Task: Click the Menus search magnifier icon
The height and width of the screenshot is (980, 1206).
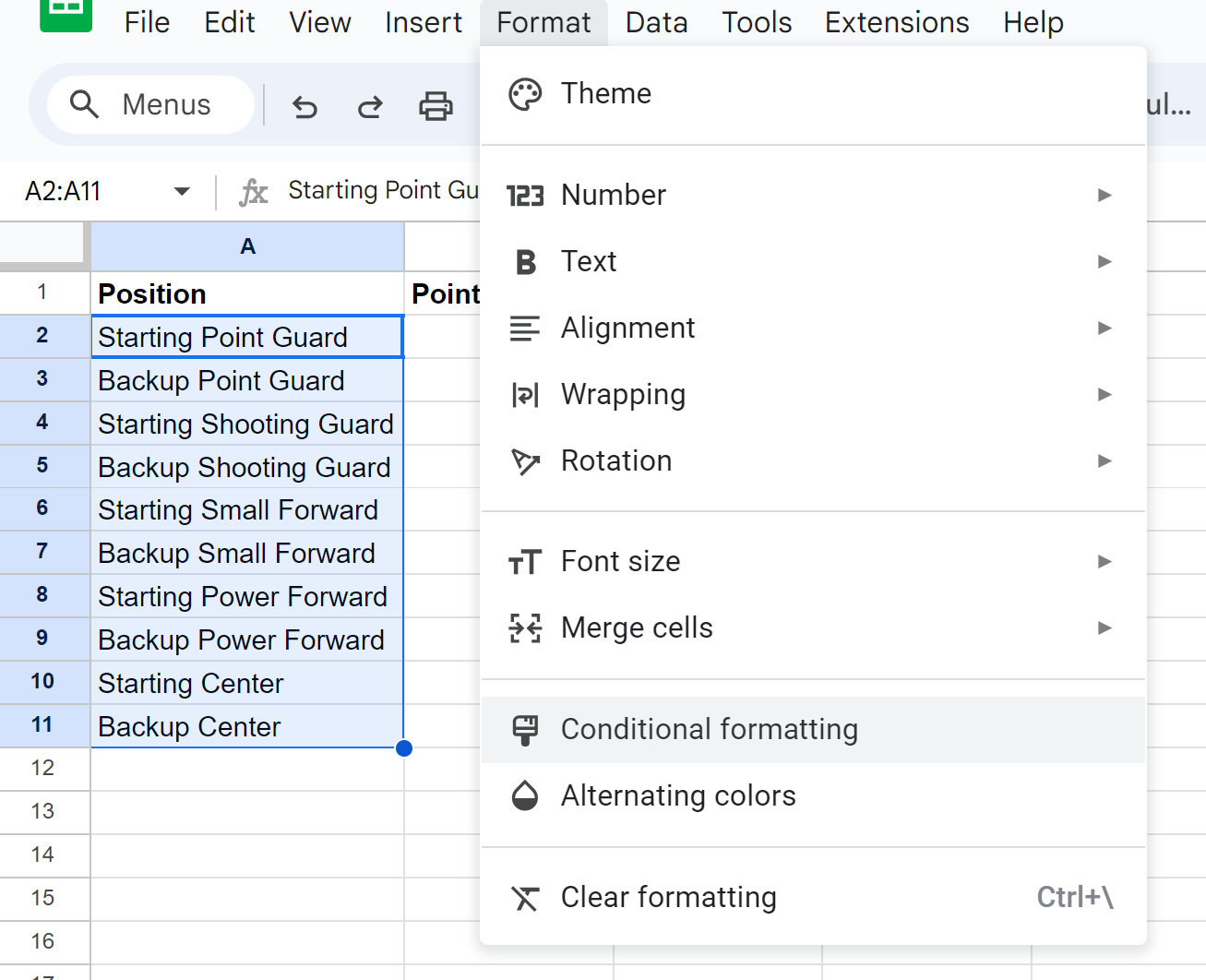Action: [84, 104]
